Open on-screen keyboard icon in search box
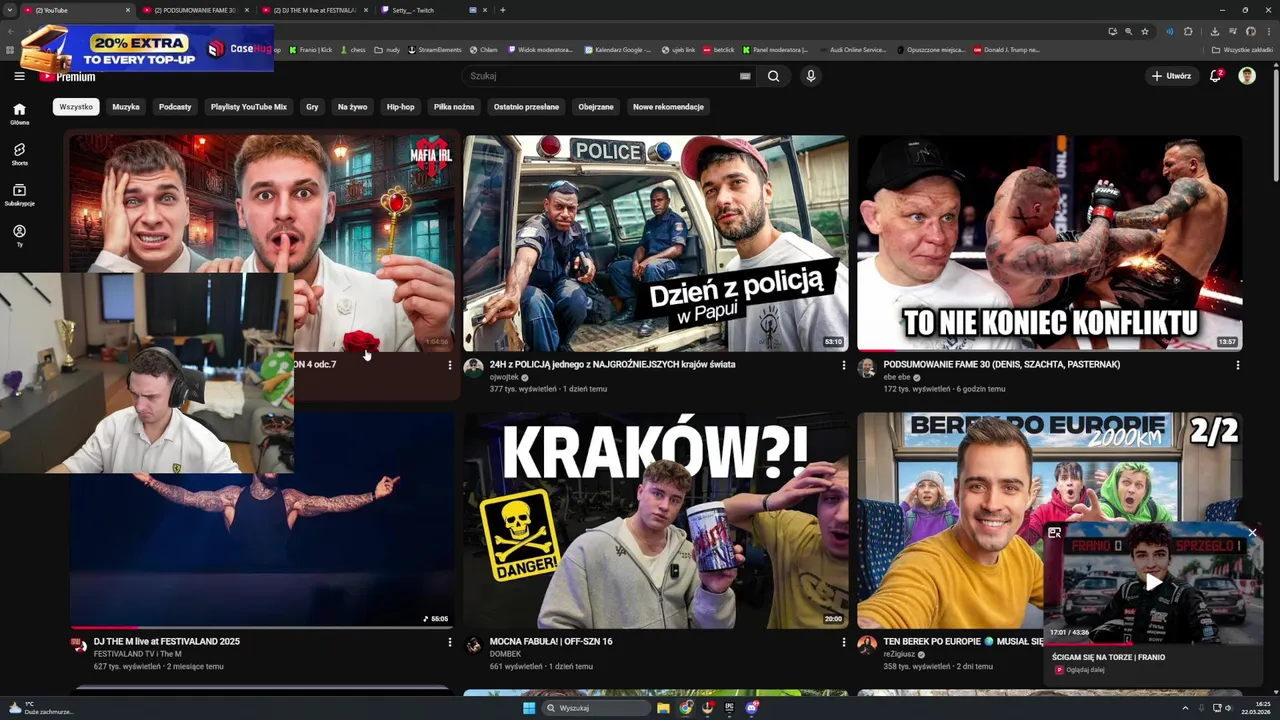Image resolution: width=1280 pixels, height=720 pixels. click(745, 76)
